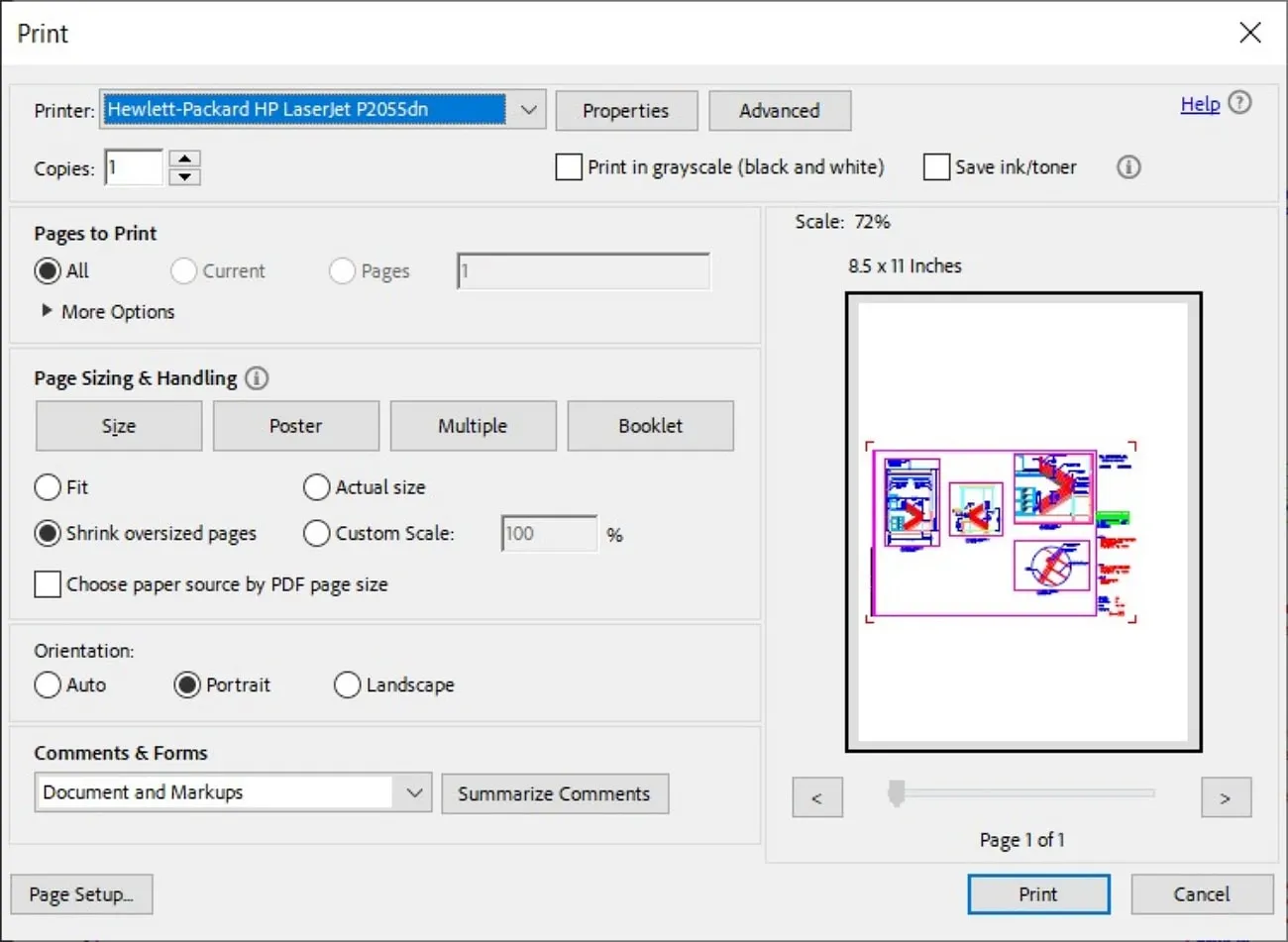The height and width of the screenshot is (942, 1288).
Task: Close the Print dialog
Action: coord(1250,33)
